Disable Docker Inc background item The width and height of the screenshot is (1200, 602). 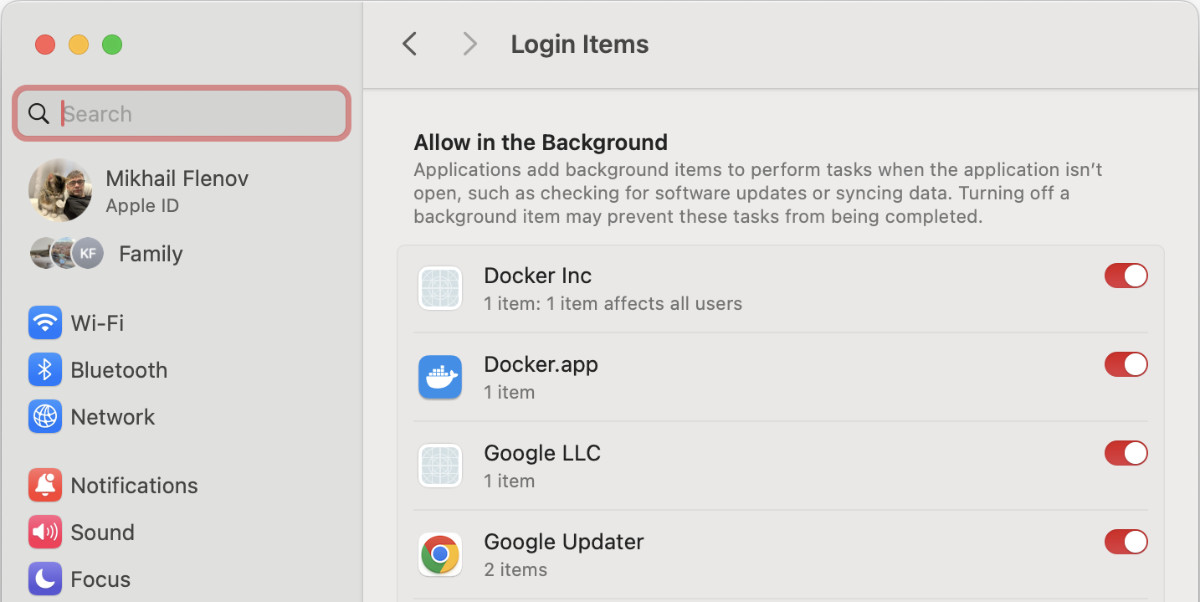tap(1126, 276)
